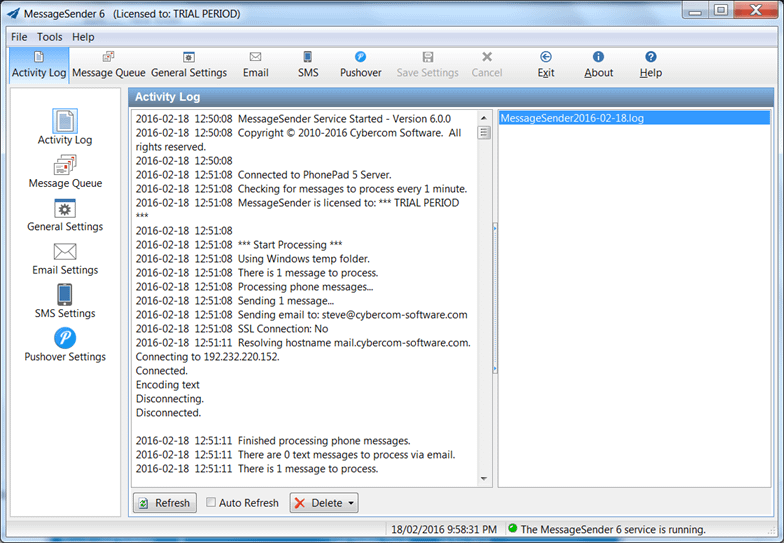Click the green service status indicator
The width and height of the screenshot is (784, 543).
(512, 528)
